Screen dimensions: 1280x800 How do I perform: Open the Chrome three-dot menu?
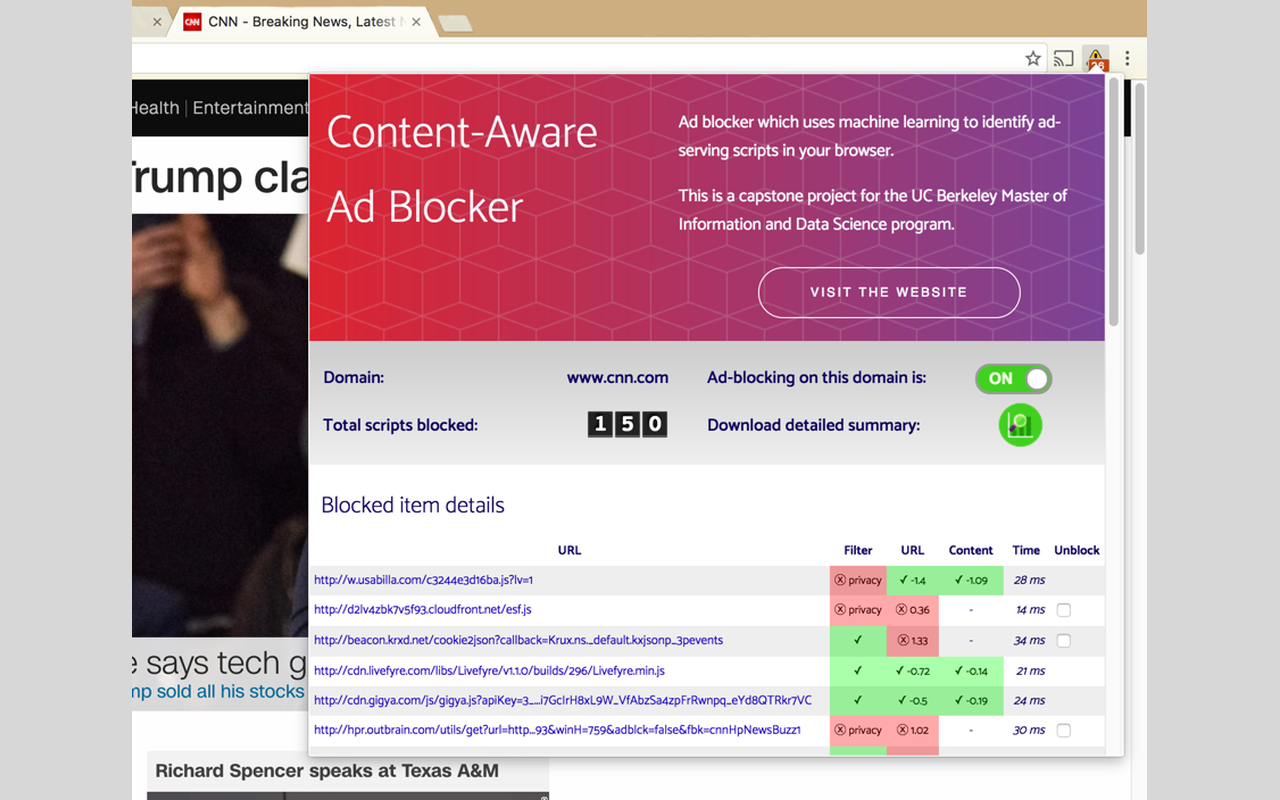[x=1127, y=59]
